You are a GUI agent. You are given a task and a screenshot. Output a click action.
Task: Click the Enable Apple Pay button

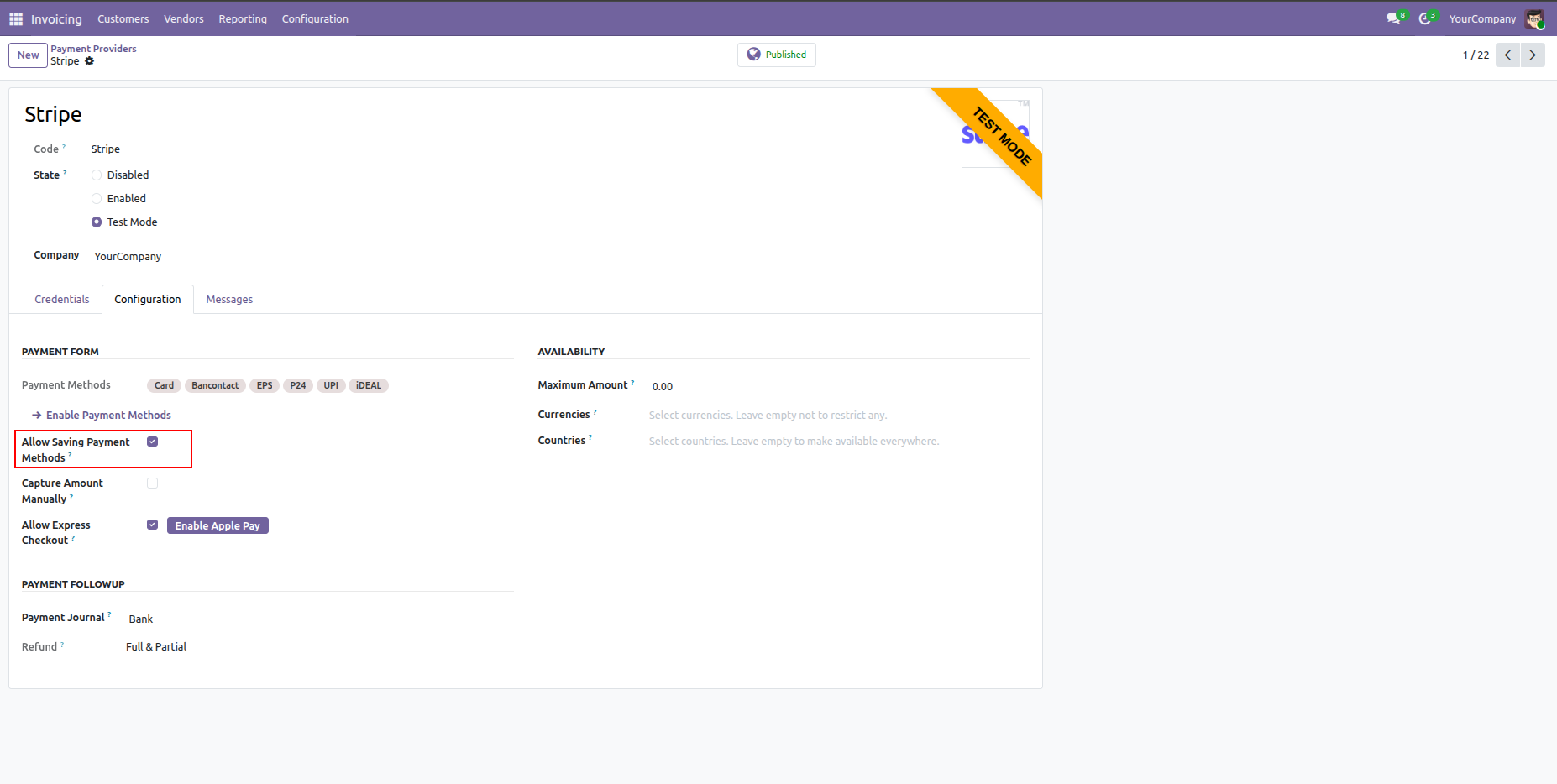pos(218,525)
